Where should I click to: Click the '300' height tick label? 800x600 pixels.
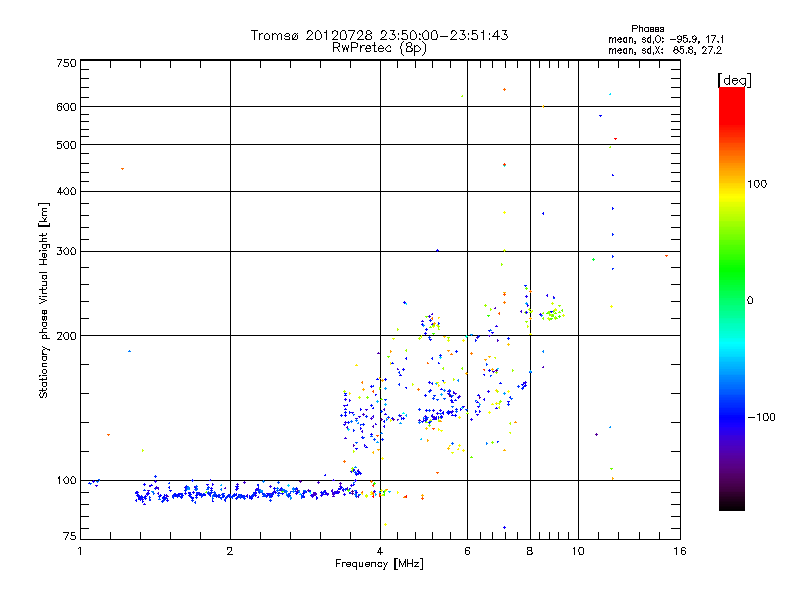point(66,251)
